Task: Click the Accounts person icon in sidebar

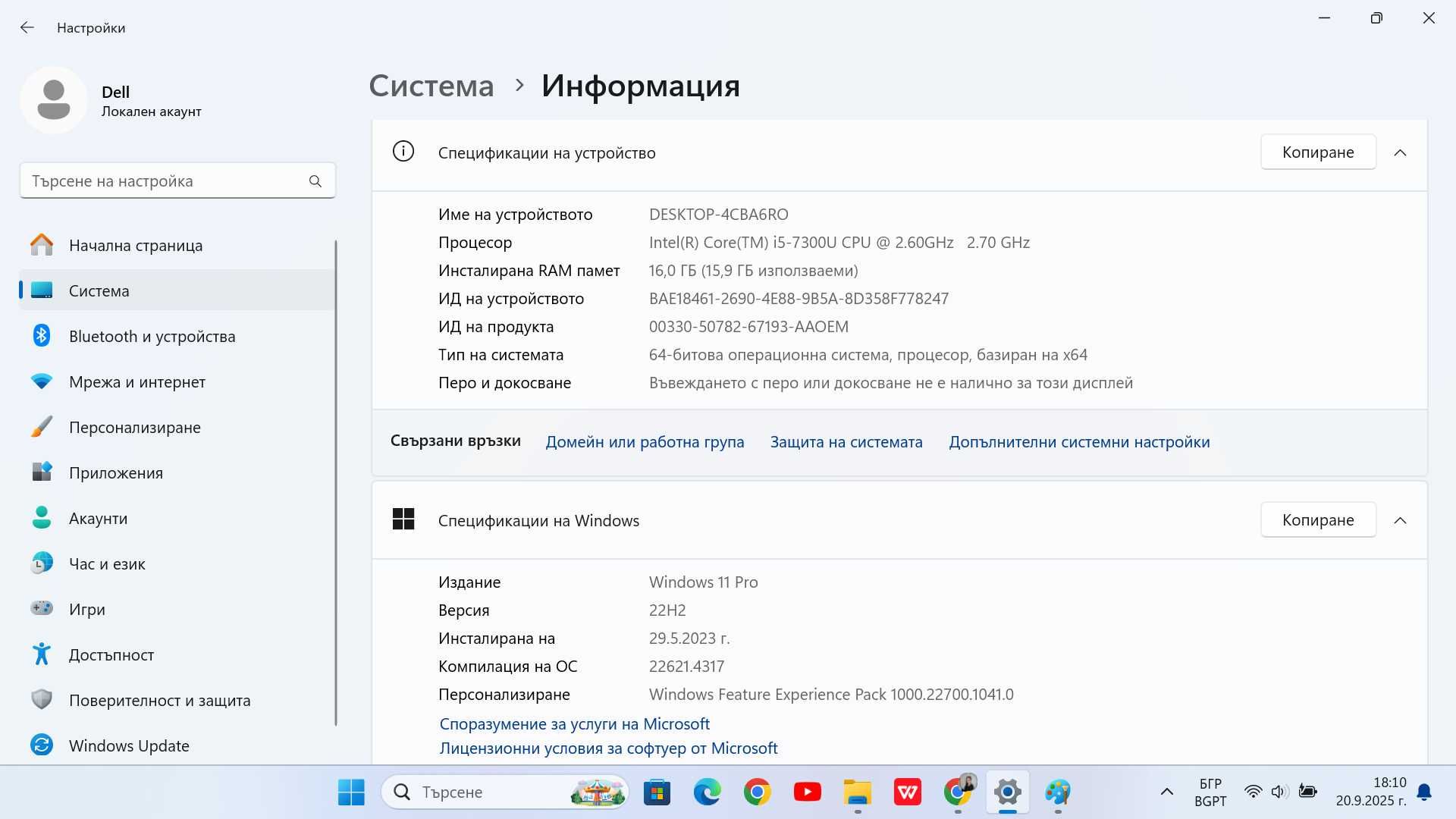Action: pyautogui.click(x=42, y=518)
